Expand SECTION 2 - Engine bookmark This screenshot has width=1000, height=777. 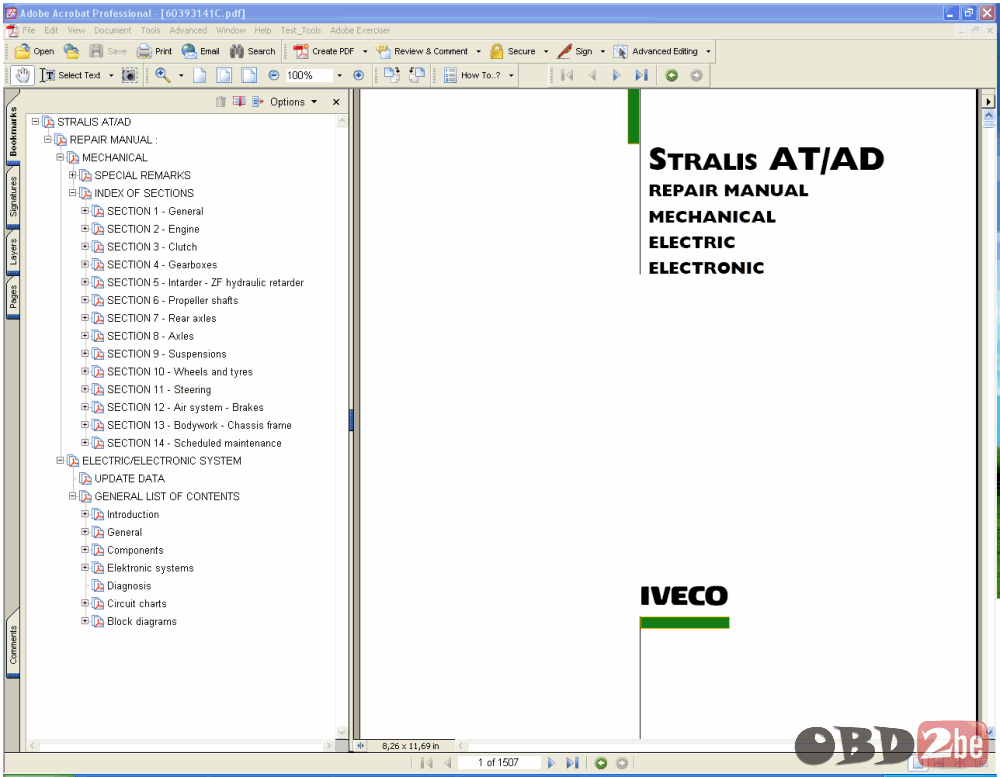[85, 228]
